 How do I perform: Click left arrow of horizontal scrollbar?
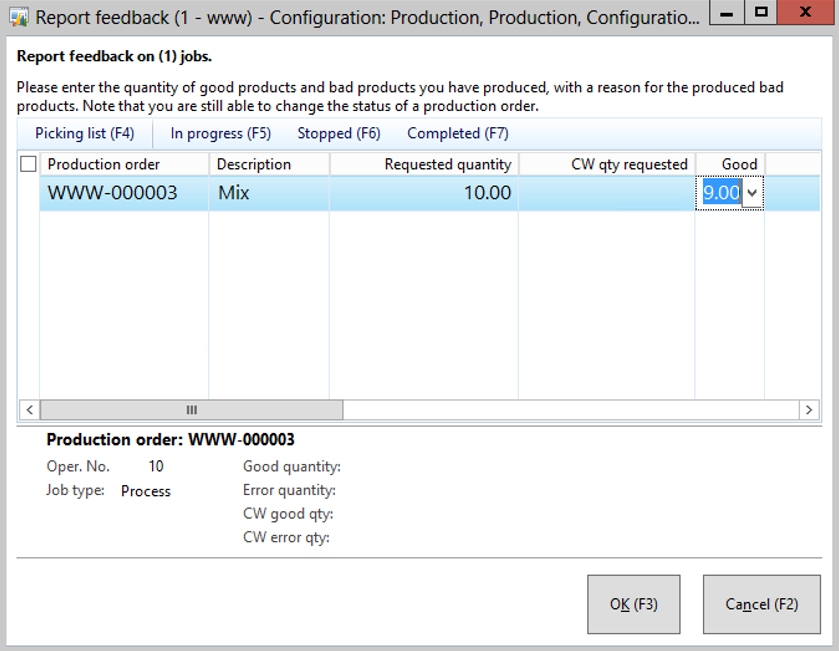pyautogui.click(x=29, y=410)
